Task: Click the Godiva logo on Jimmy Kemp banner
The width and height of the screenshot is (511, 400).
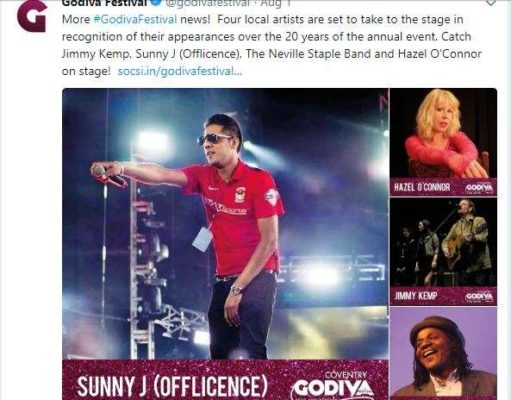Action: pyautogui.click(x=479, y=296)
